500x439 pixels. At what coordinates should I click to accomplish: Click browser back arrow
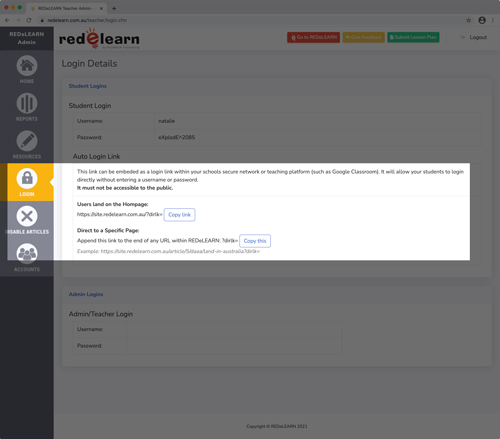tap(7, 20)
